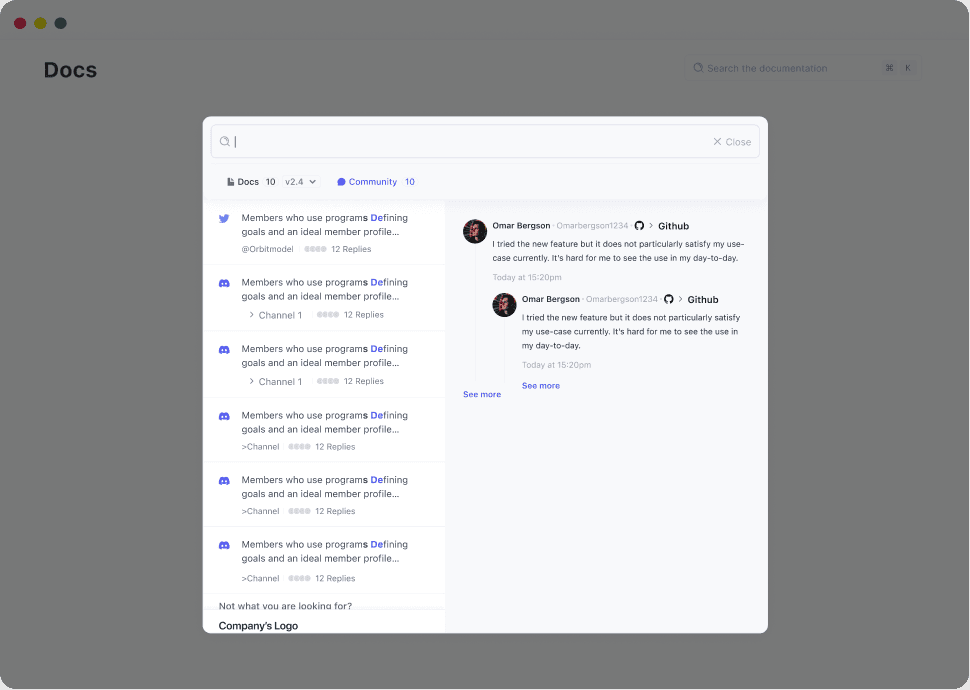Click the Discord icon in the last result
The width and height of the screenshot is (970, 690).
click(x=224, y=546)
